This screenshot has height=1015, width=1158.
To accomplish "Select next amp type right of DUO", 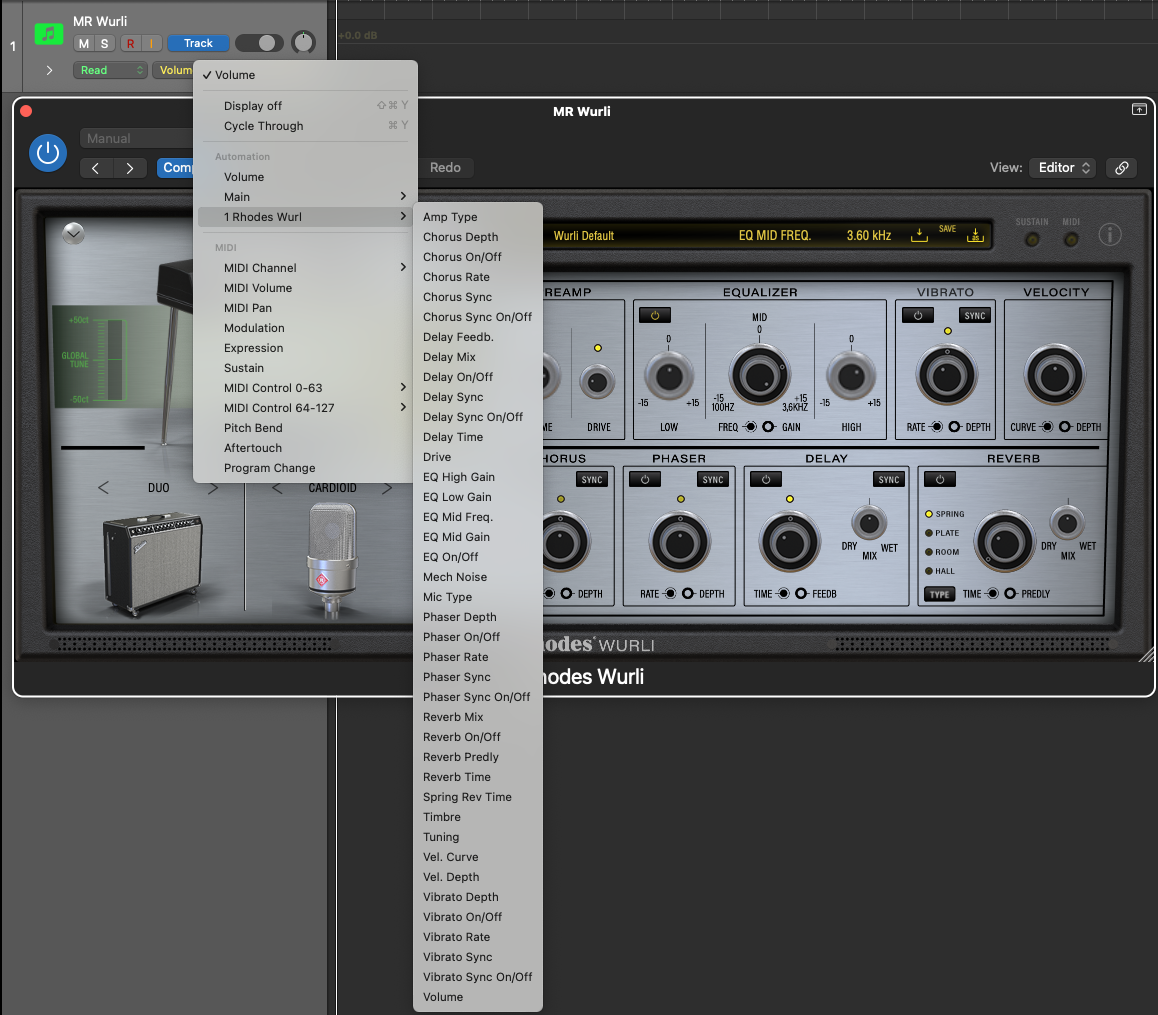I will (x=213, y=488).
